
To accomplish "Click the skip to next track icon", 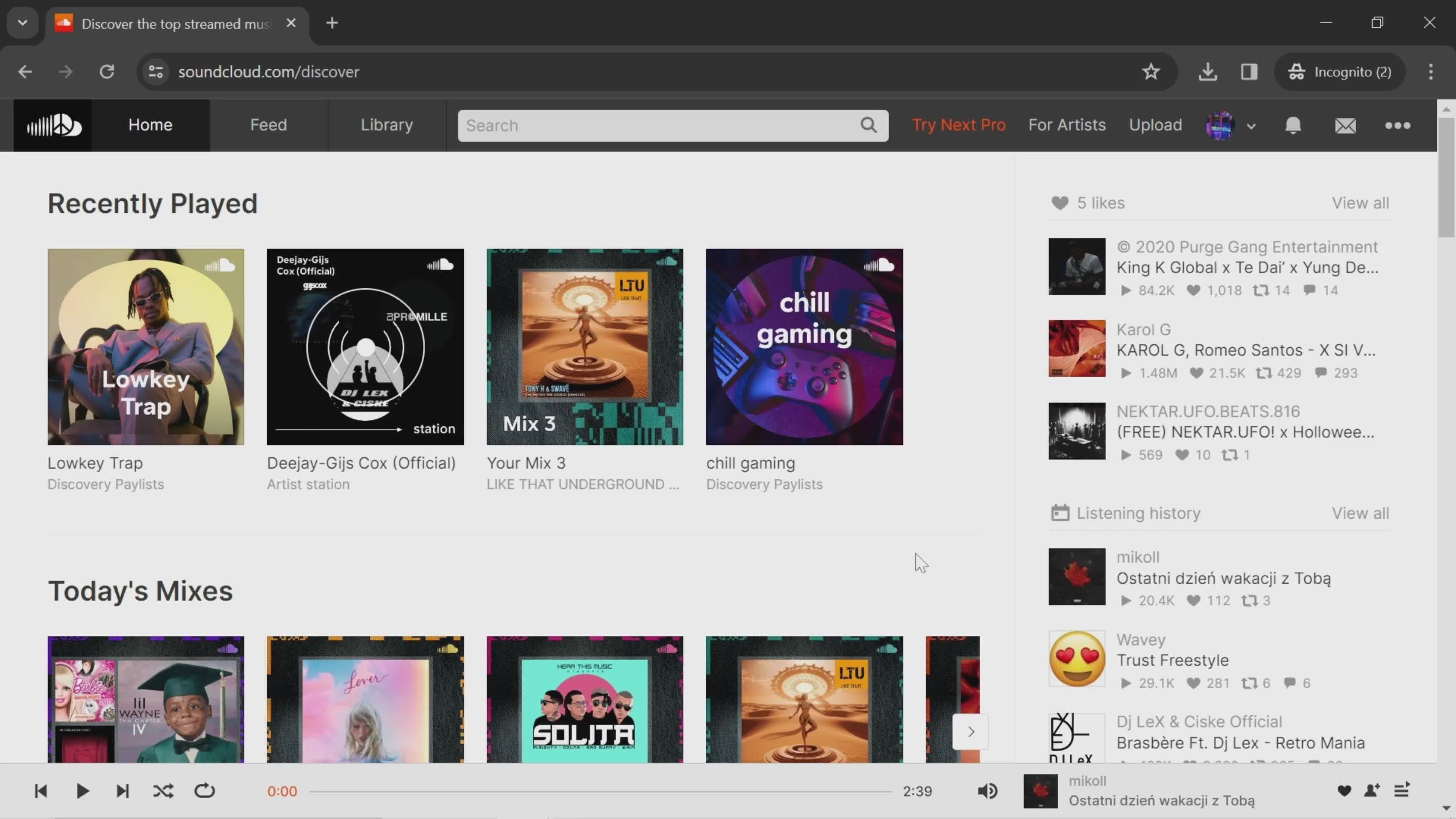I will point(122,791).
